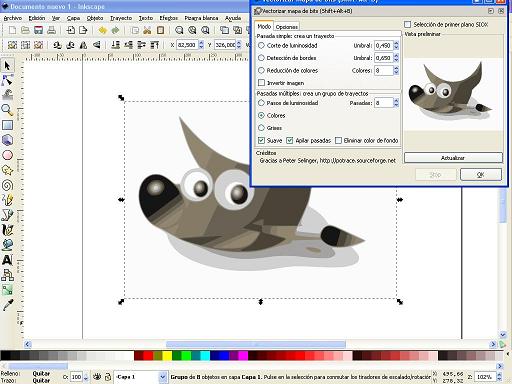Screen dimensions: 512x384
Task: Select the Pencil freehand tool
Action: [x=7, y=200]
